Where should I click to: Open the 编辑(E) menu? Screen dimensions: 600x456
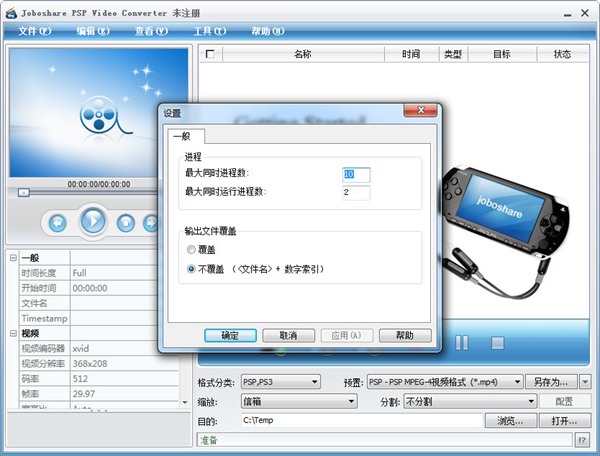click(x=93, y=31)
